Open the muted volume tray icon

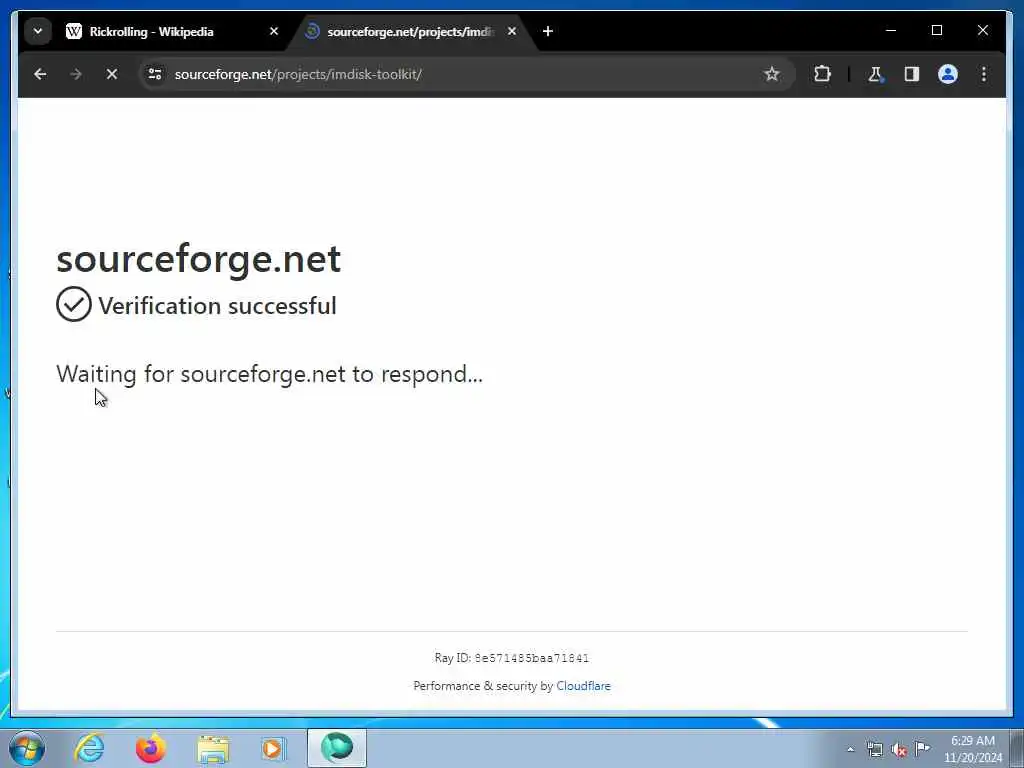(x=899, y=750)
